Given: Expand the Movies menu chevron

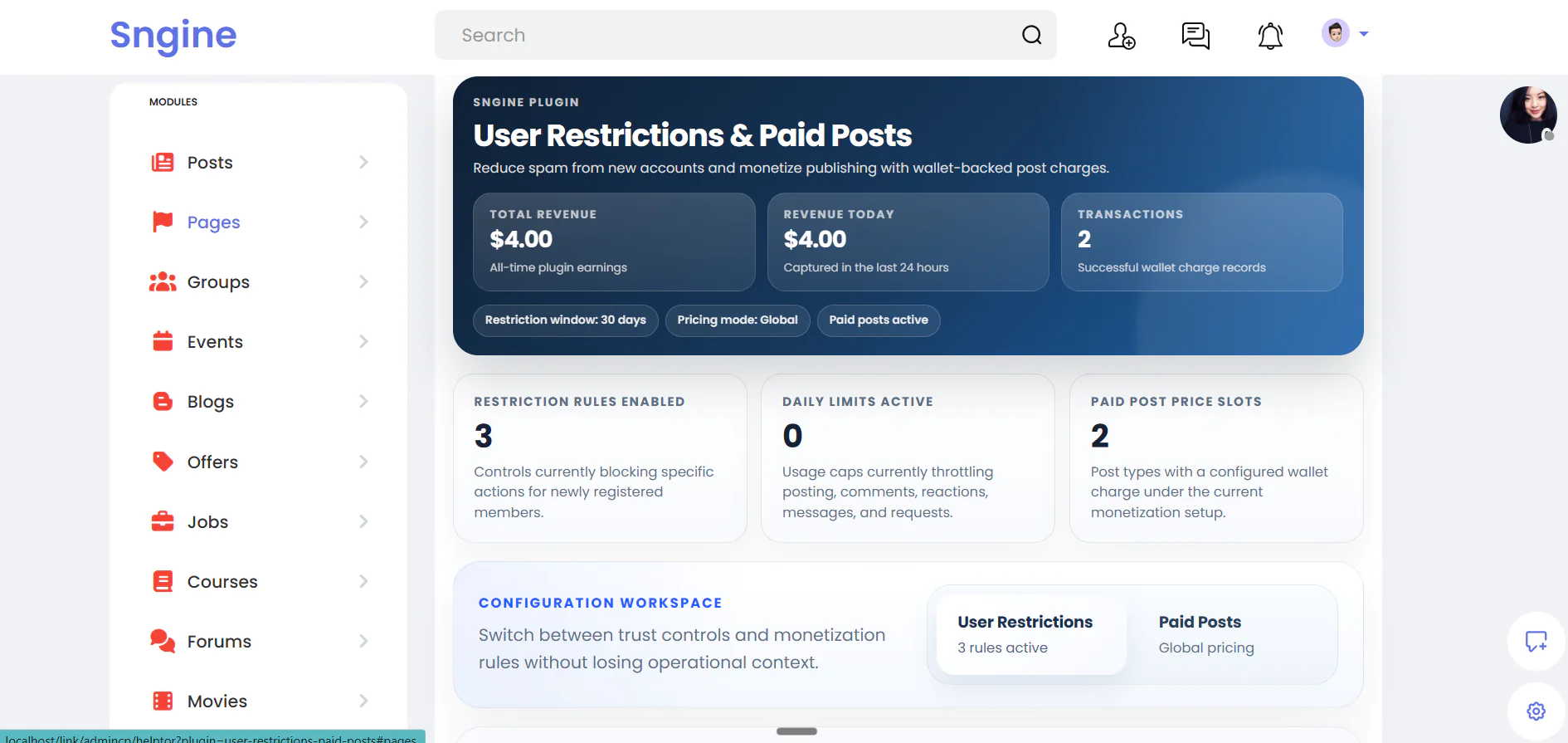Looking at the screenshot, I should point(363,701).
